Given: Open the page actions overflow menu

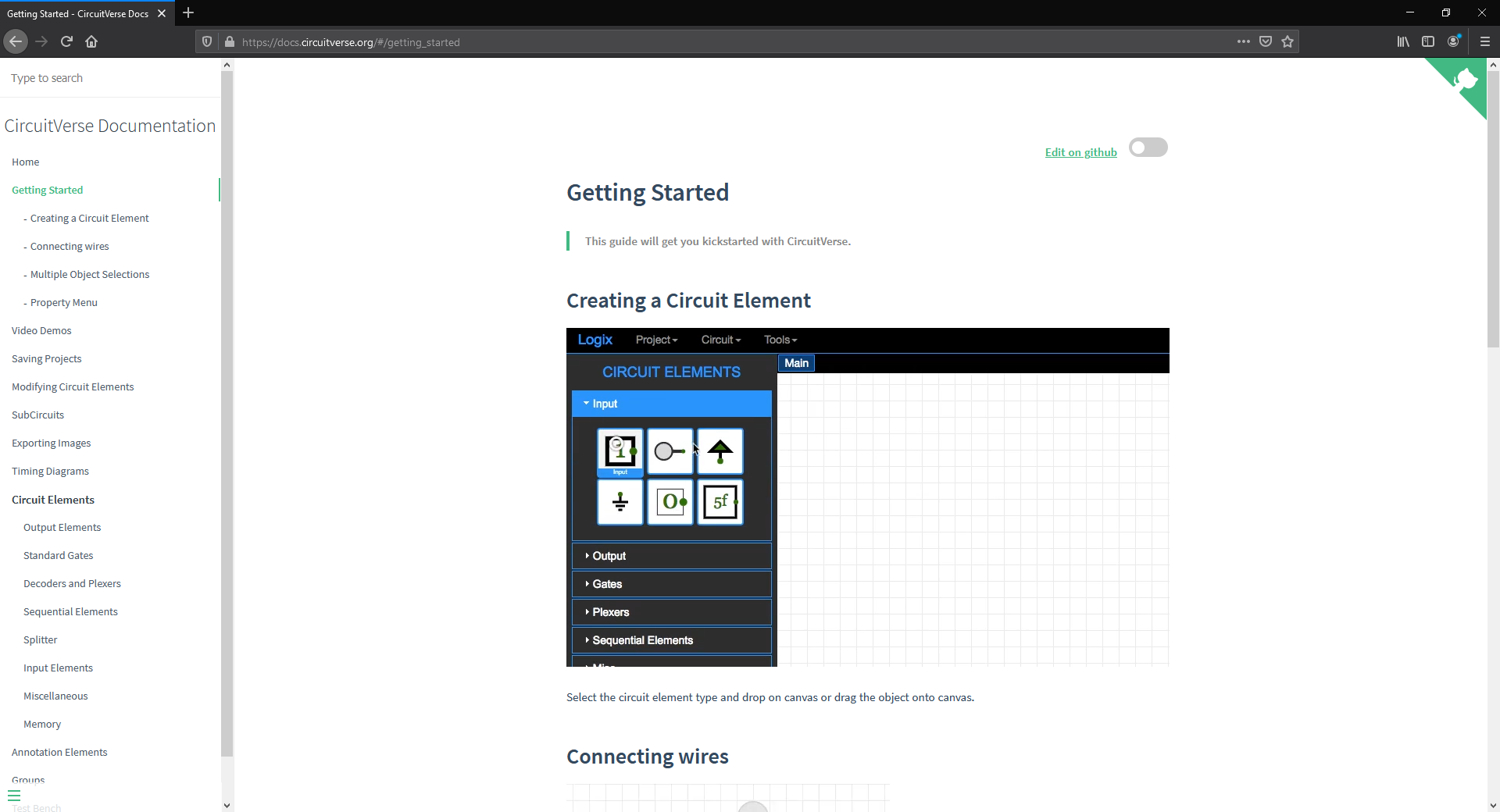Looking at the screenshot, I should 1244,41.
